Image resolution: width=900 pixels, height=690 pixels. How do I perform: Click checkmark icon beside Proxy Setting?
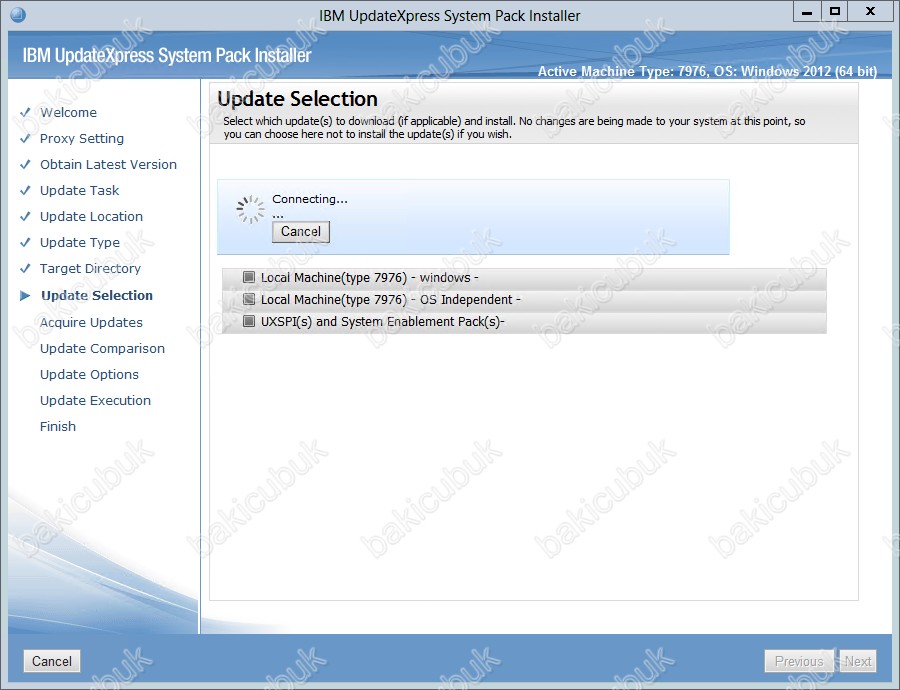pos(25,138)
